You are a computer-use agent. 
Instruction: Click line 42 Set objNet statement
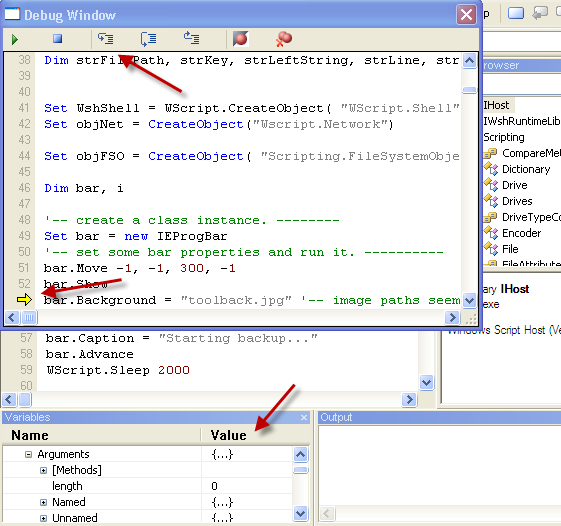tap(219, 124)
